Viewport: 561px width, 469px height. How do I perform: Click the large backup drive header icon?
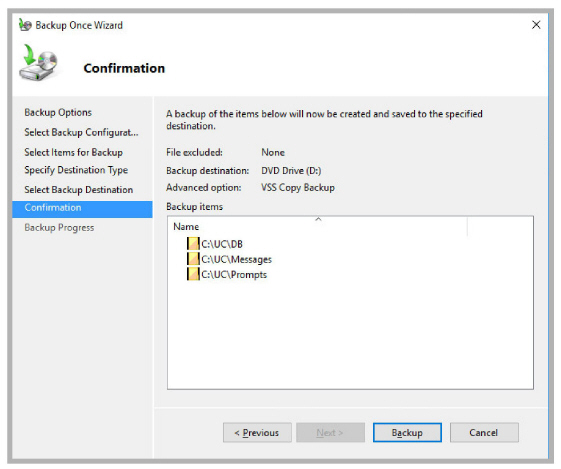pos(39,63)
